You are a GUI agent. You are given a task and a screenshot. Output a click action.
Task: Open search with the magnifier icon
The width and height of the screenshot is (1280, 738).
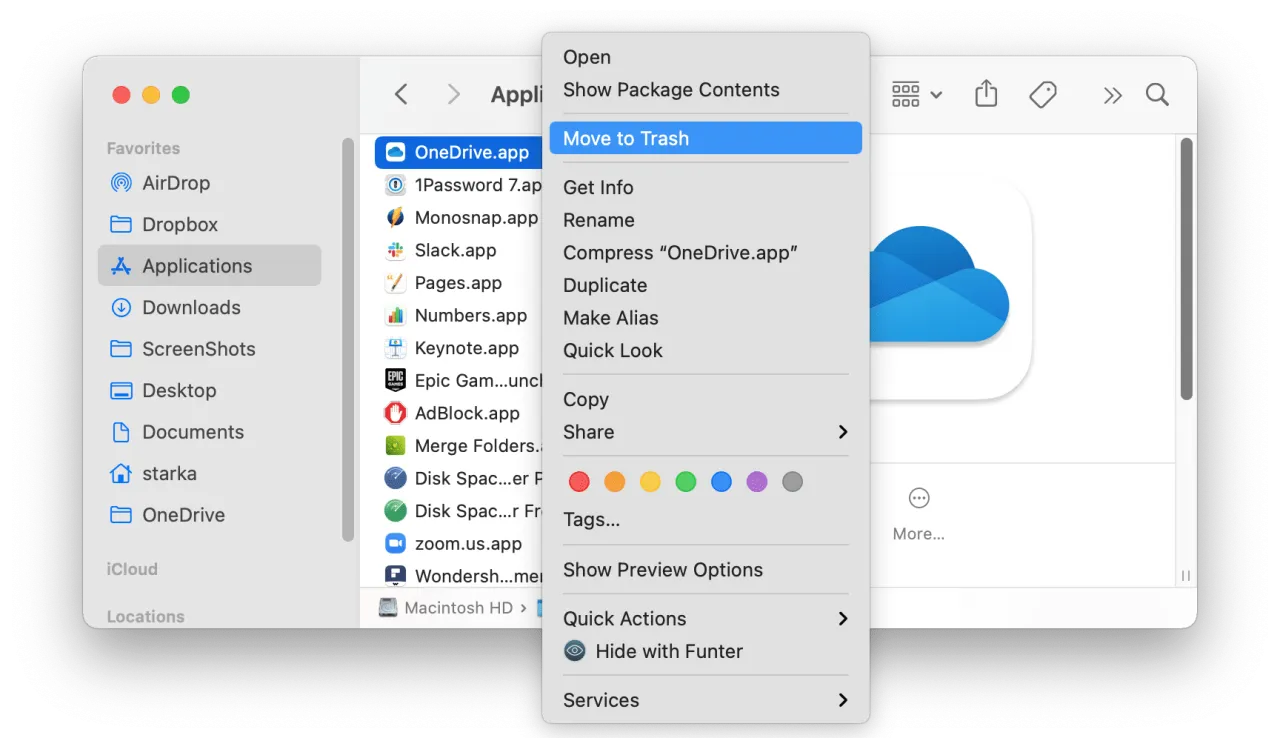1157,95
